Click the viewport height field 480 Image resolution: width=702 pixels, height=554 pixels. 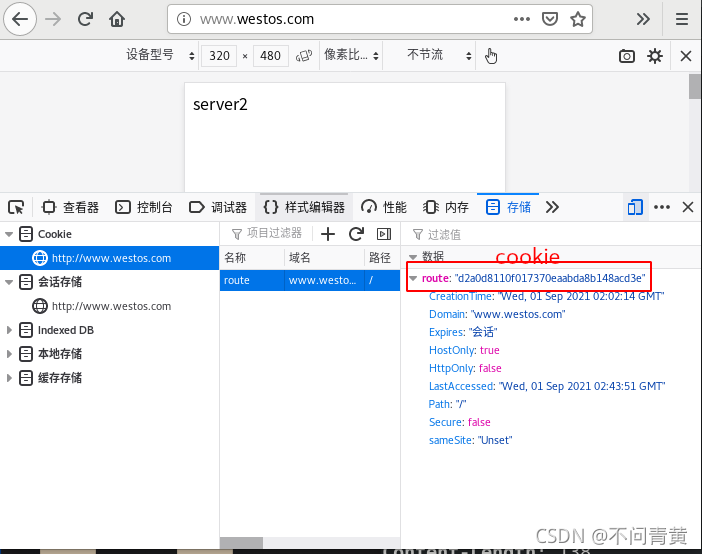click(x=270, y=56)
